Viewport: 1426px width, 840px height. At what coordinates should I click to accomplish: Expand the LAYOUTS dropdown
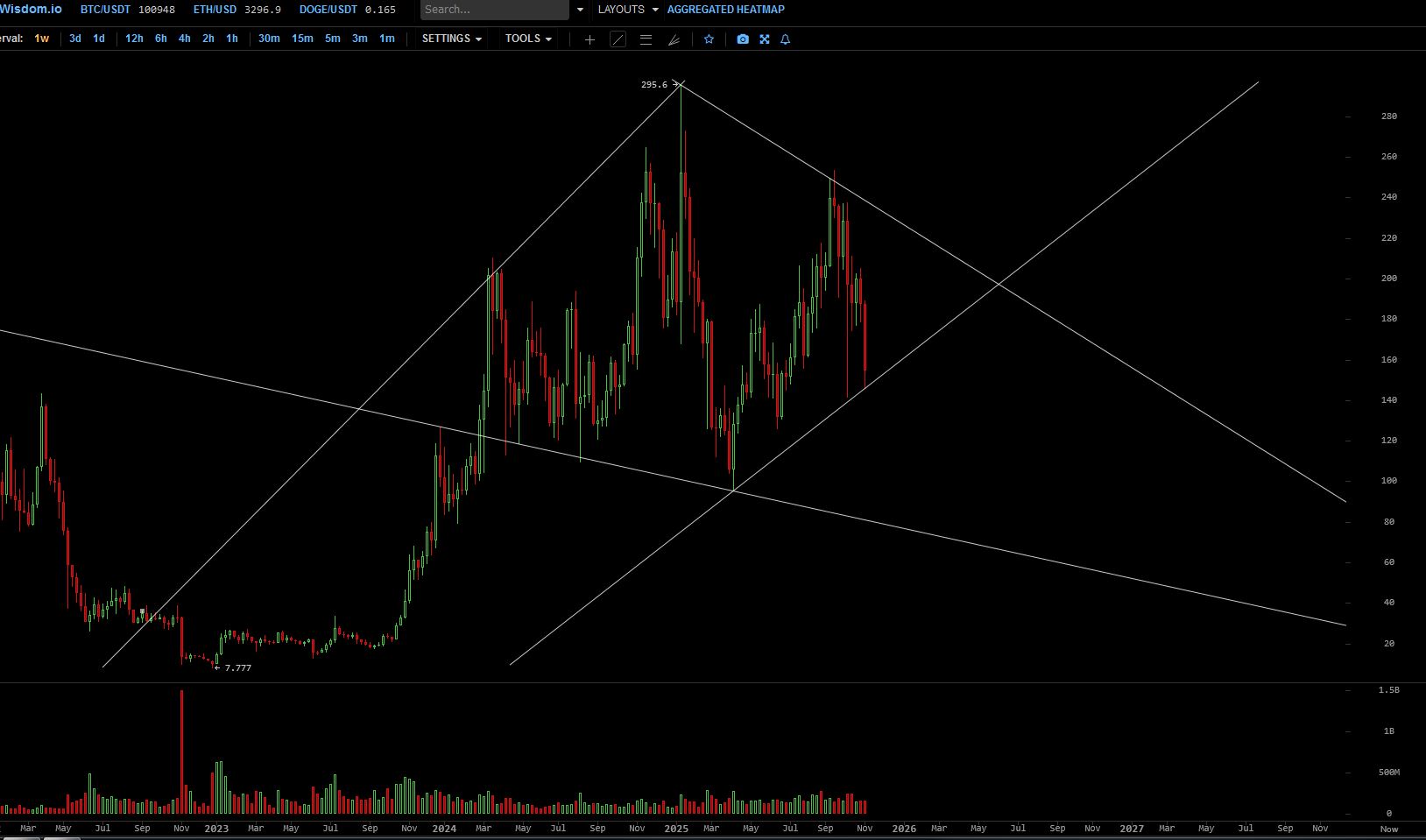click(627, 10)
